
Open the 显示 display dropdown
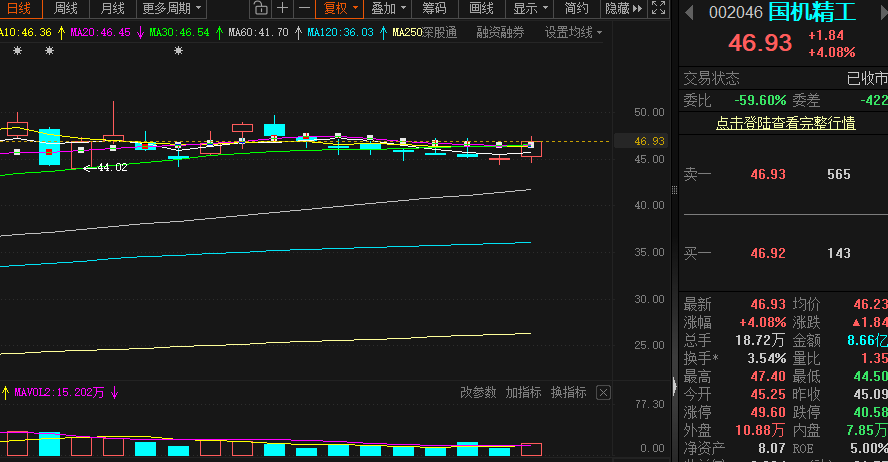[530, 8]
